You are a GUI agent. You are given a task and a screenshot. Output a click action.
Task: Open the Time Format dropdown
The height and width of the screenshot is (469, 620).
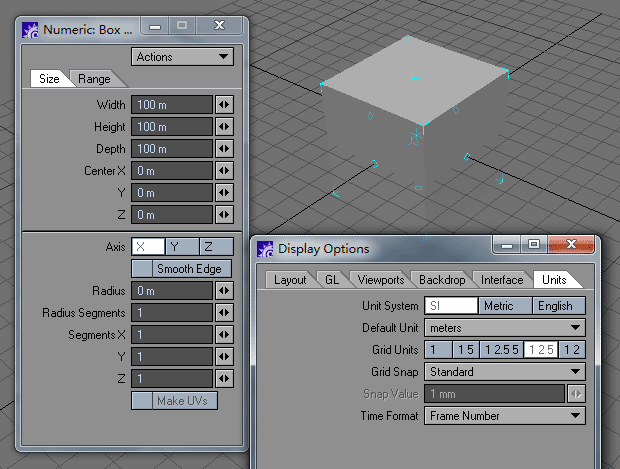click(x=505, y=416)
